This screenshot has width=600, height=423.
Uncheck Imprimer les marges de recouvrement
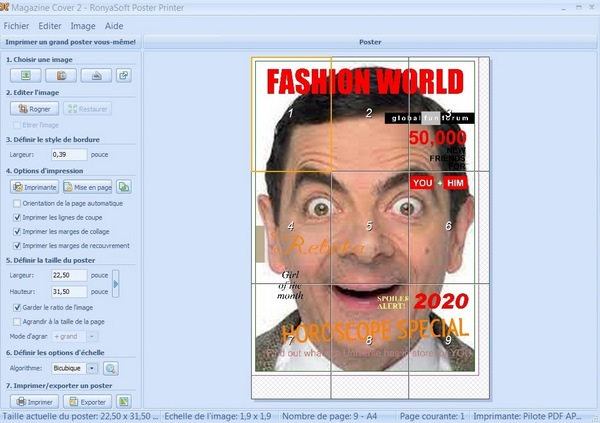[17, 246]
